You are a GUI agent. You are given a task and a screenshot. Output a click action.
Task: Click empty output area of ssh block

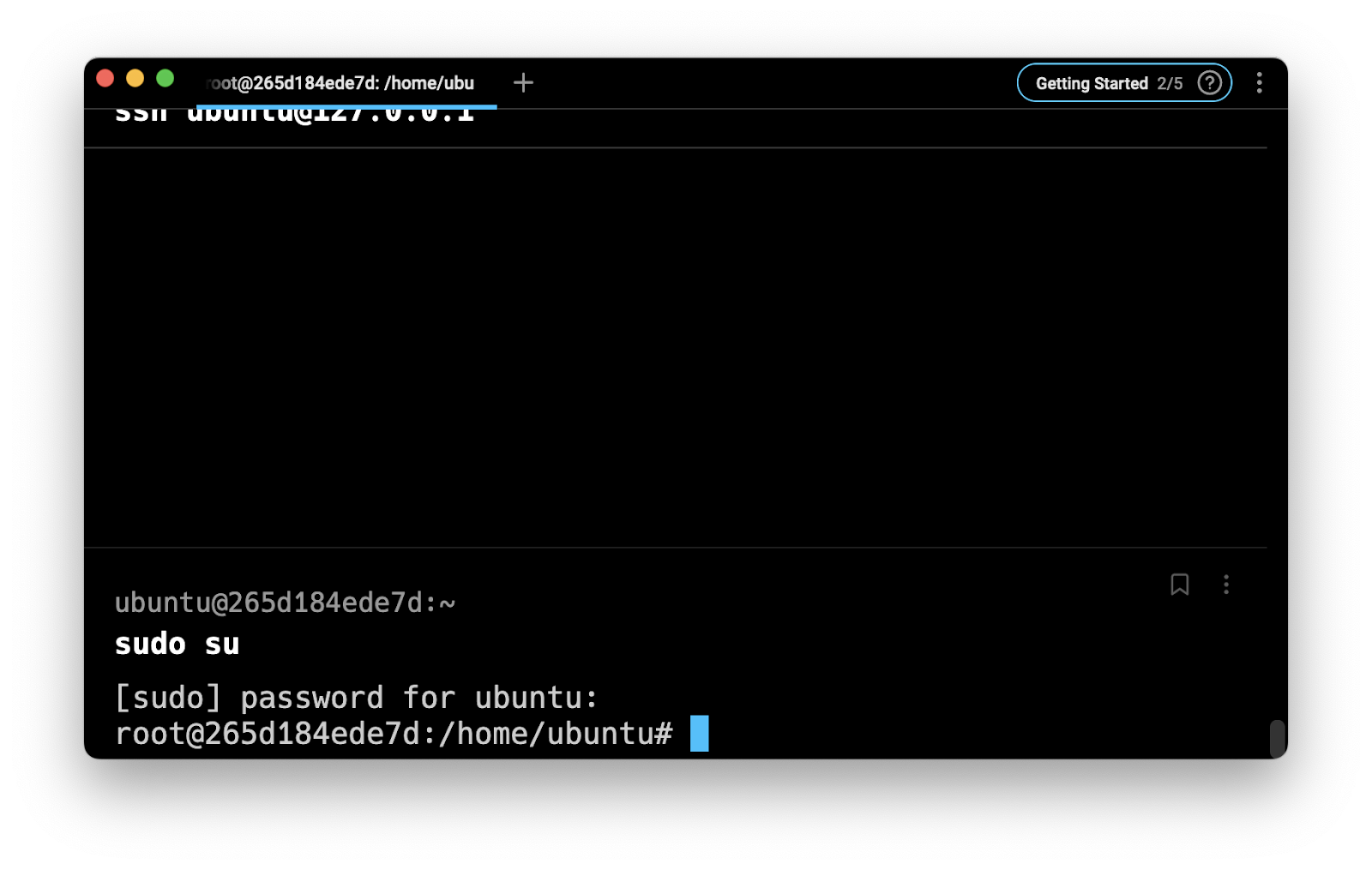tap(675, 343)
